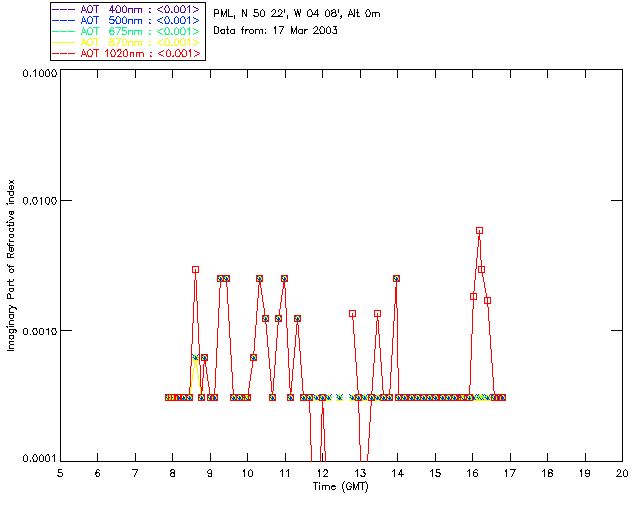Screen dimensions: 640x512
Task: Select the 'AOT 1020nm : <0.001>' legend text
Action: (140, 53)
